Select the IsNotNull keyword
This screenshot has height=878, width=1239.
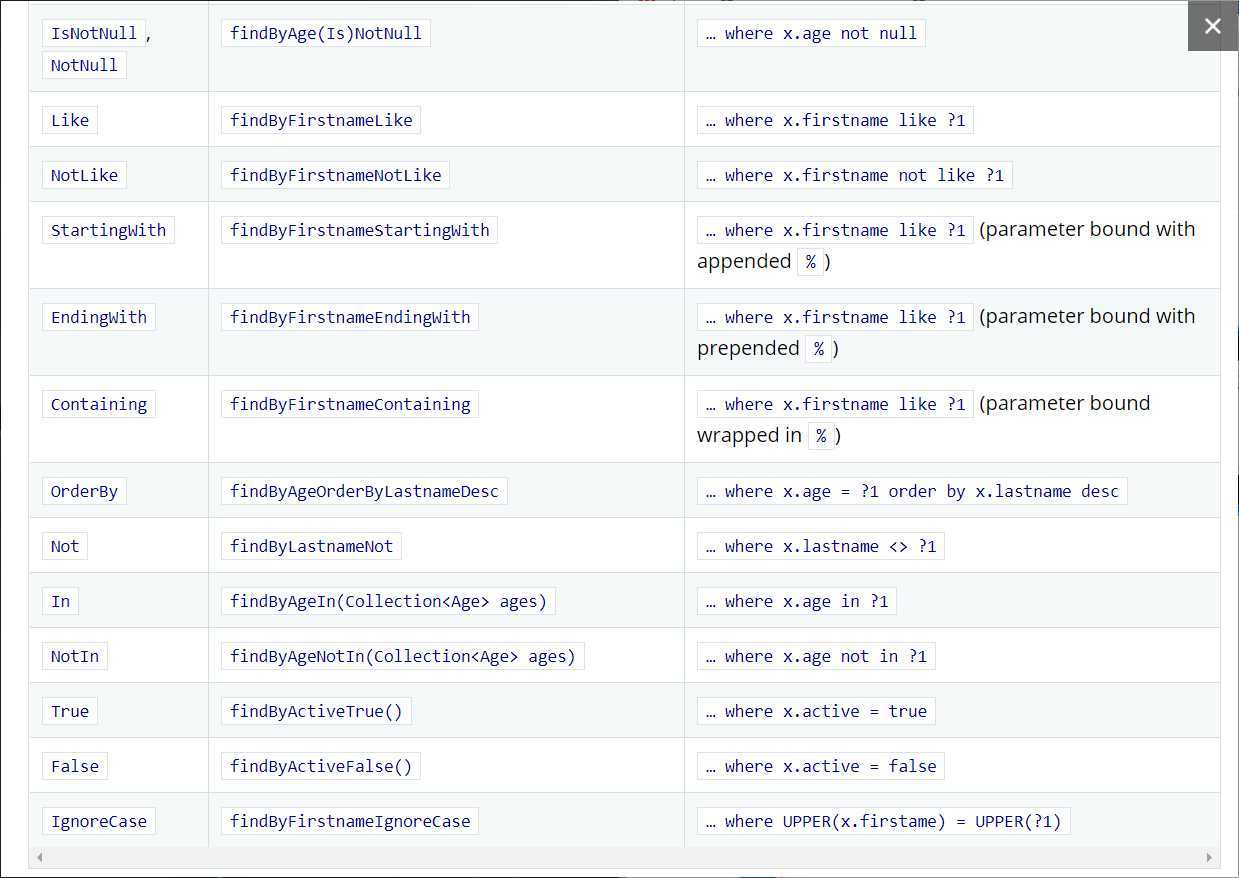pos(94,33)
